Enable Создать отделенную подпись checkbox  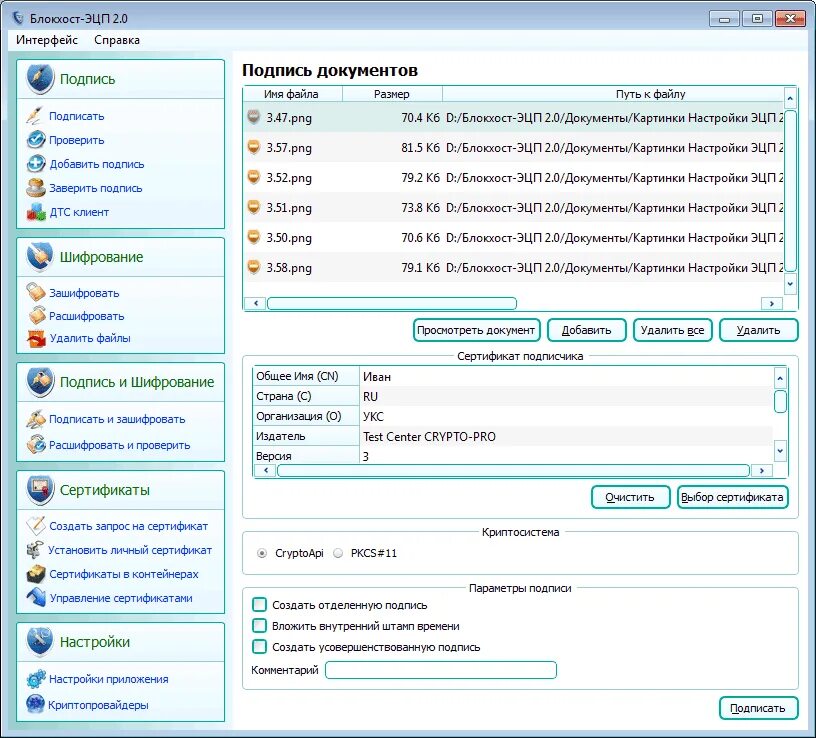pyautogui.click(x=259, y=605)
